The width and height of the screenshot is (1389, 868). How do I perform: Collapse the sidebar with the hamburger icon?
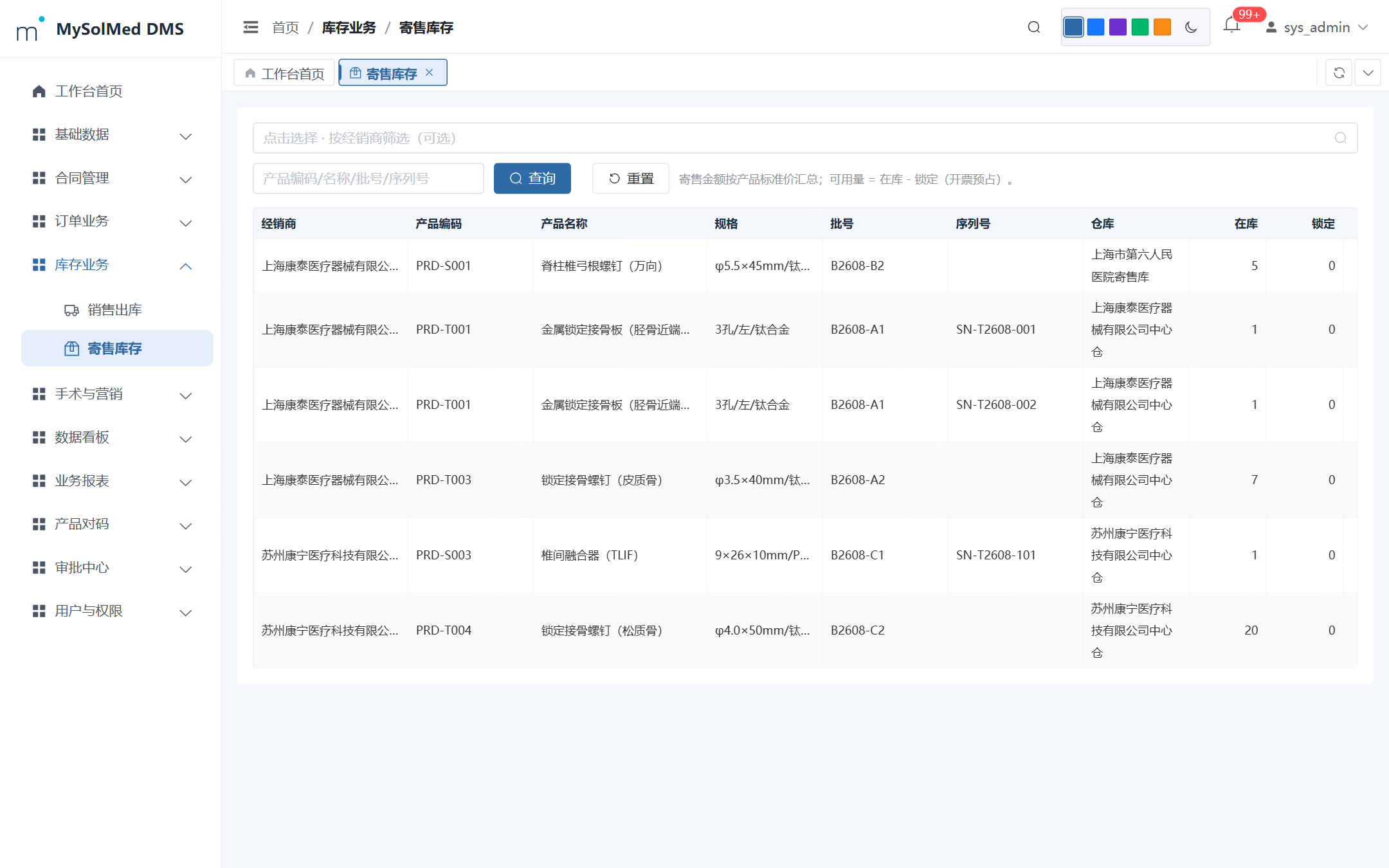click(251, 28)
